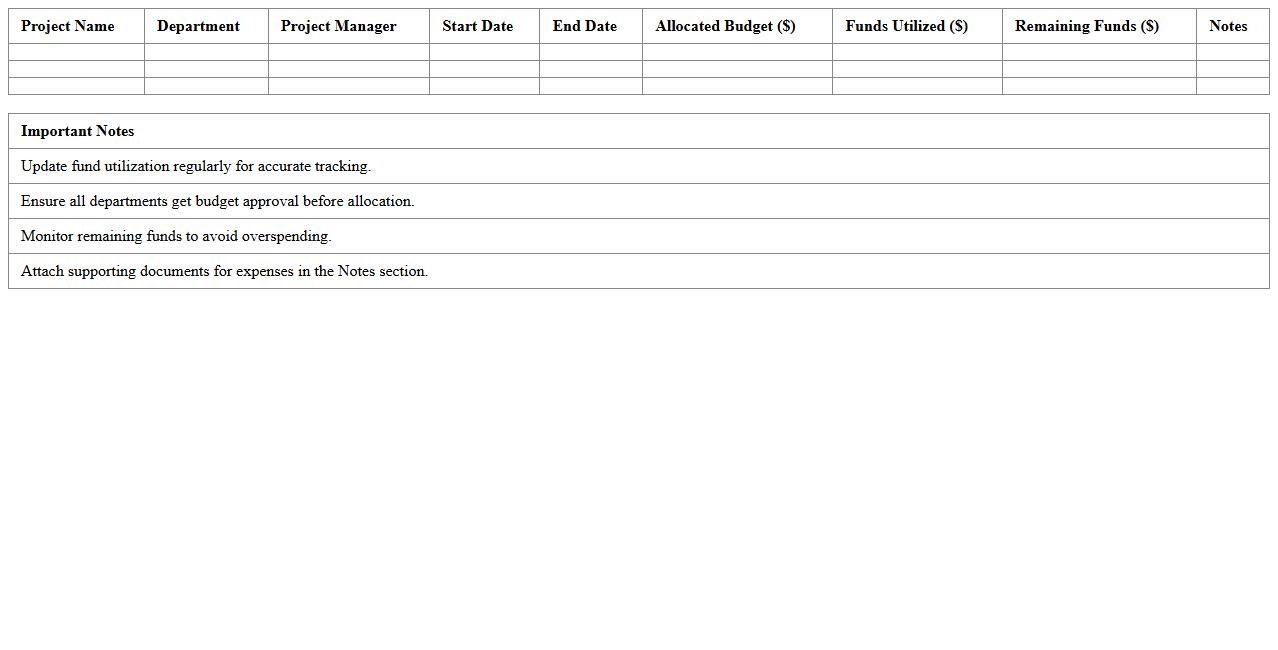This screenshot has width=1278, height=650.
Task: Click first empty cell under Project Name
Action: [x=76, y=52]
